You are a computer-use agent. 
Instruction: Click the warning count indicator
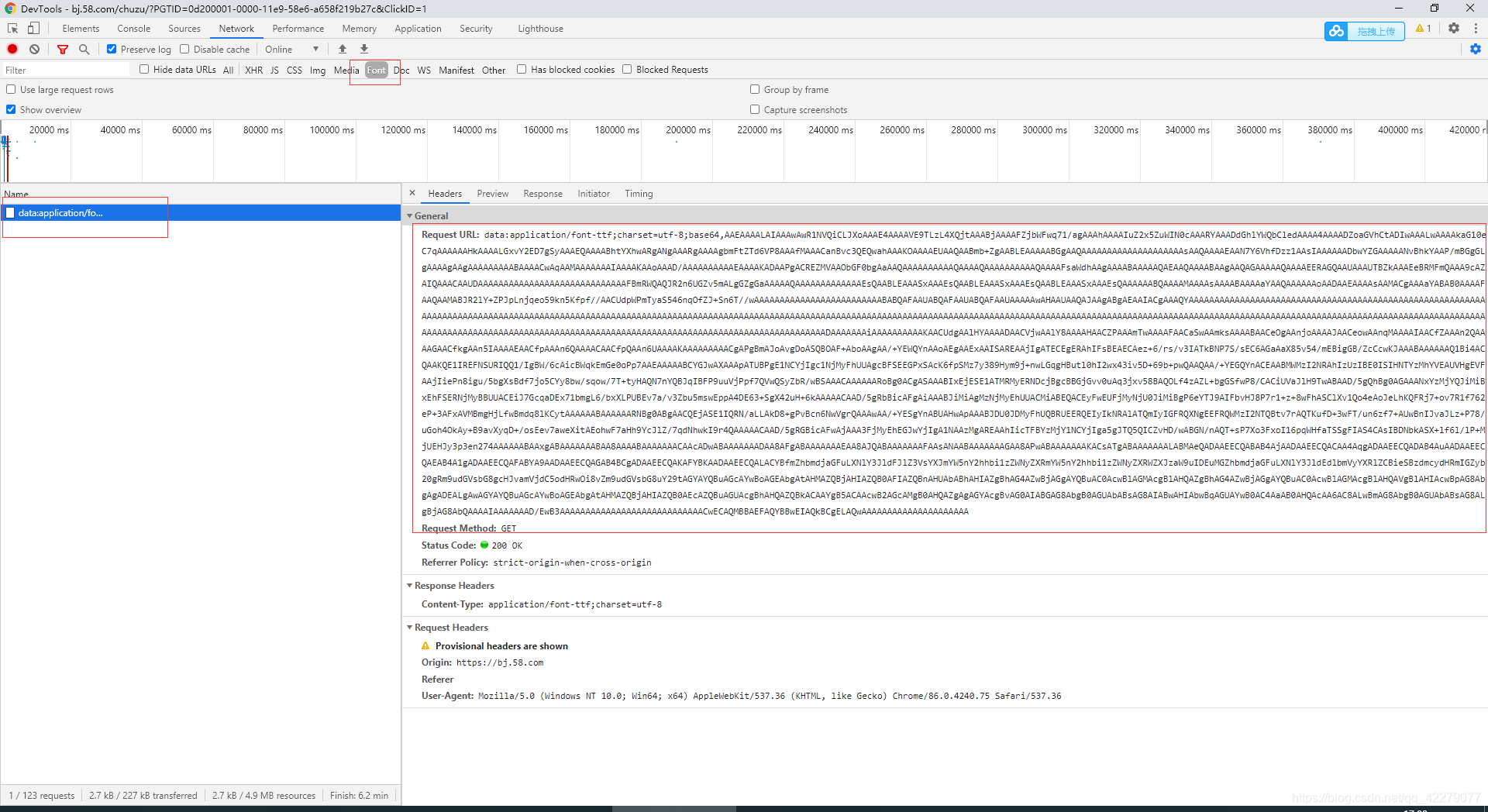(1423, 28)
